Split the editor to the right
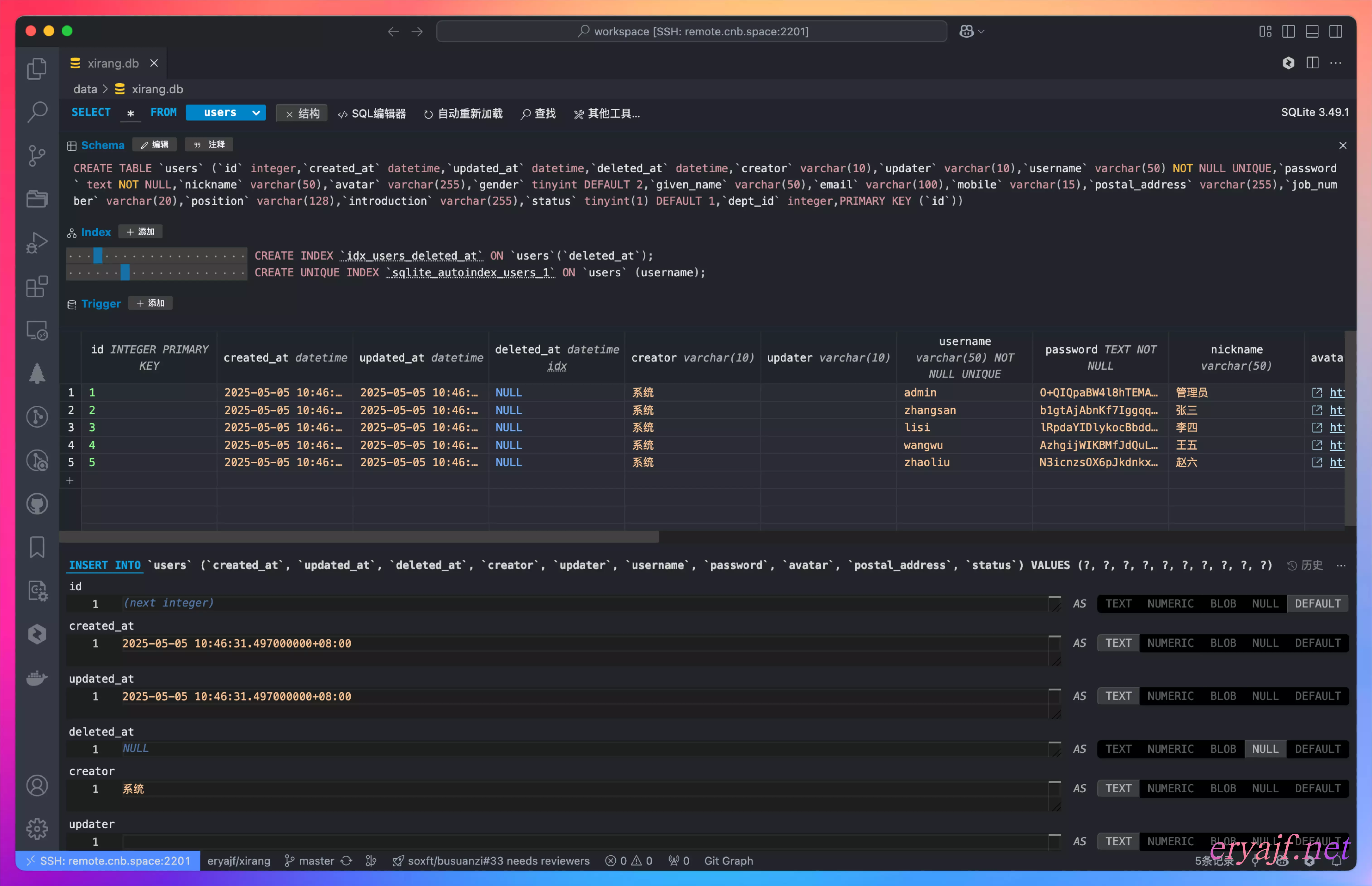Screen dimensions: 1372x886 (1312, 63)
